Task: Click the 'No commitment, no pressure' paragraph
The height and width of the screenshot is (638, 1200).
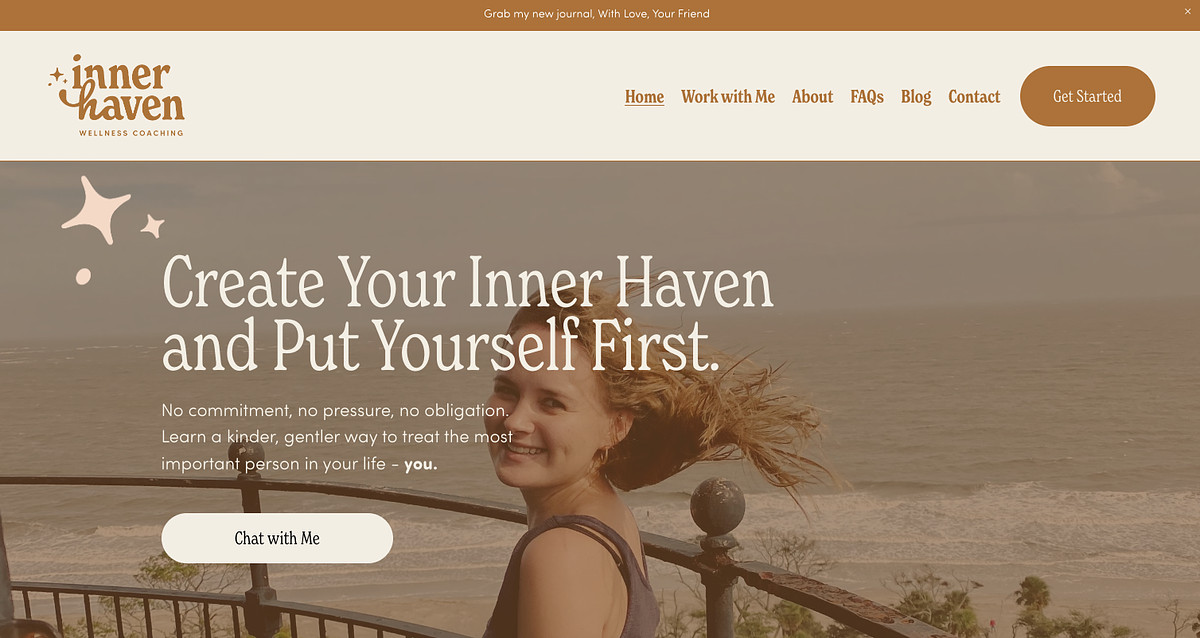Action: click(x=338, y=437)
